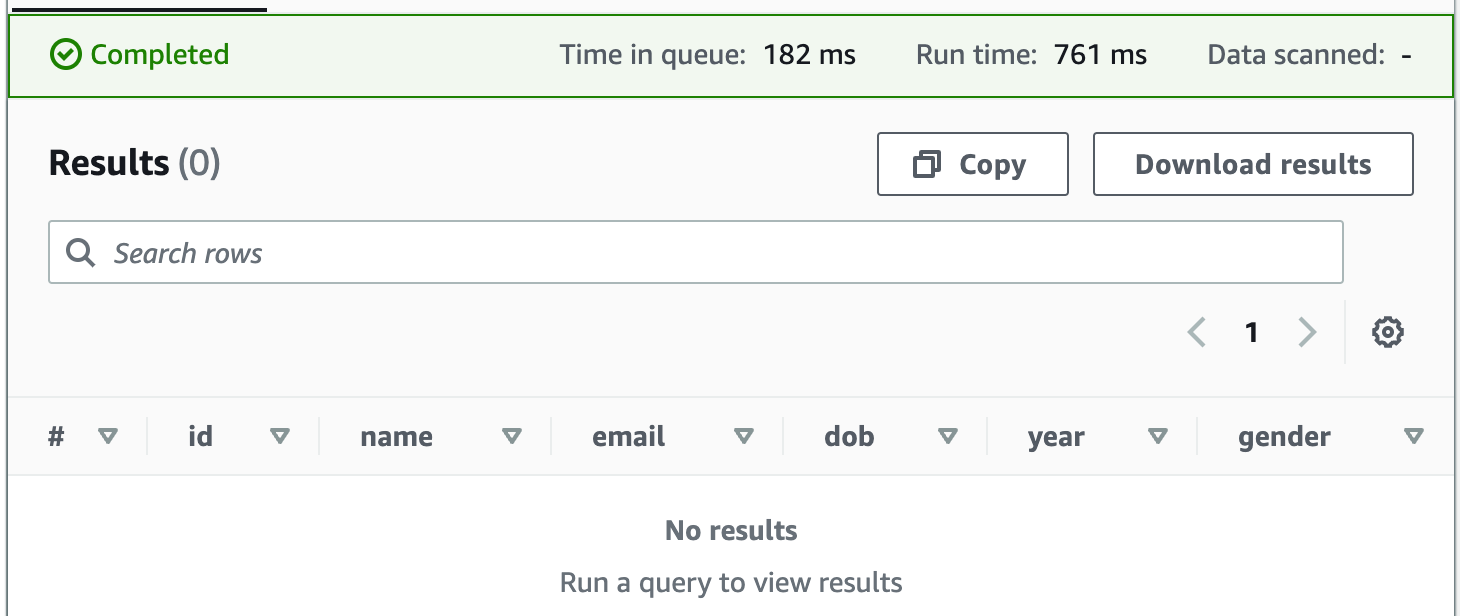Open table preferences gear icon

[x=1387, y=332]
